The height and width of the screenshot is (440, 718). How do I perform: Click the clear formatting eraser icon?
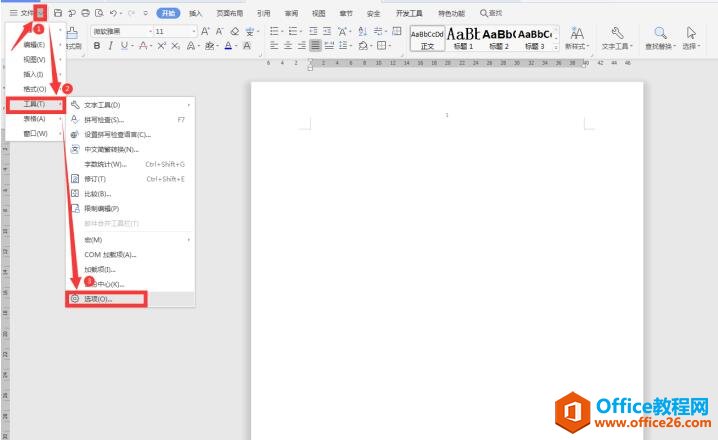[x=235, y=31]
